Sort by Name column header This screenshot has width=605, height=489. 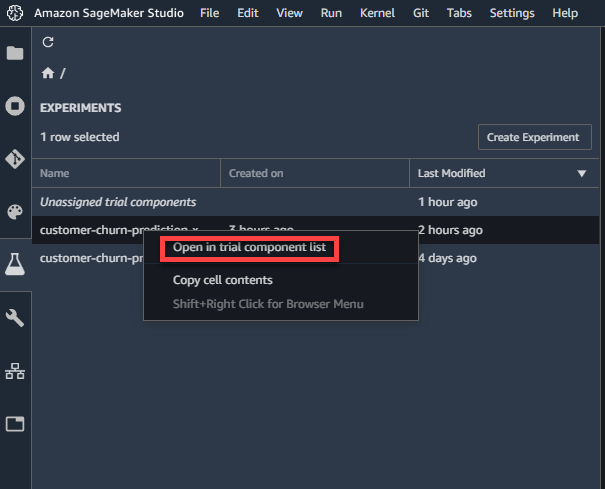(x=126, y=173)
